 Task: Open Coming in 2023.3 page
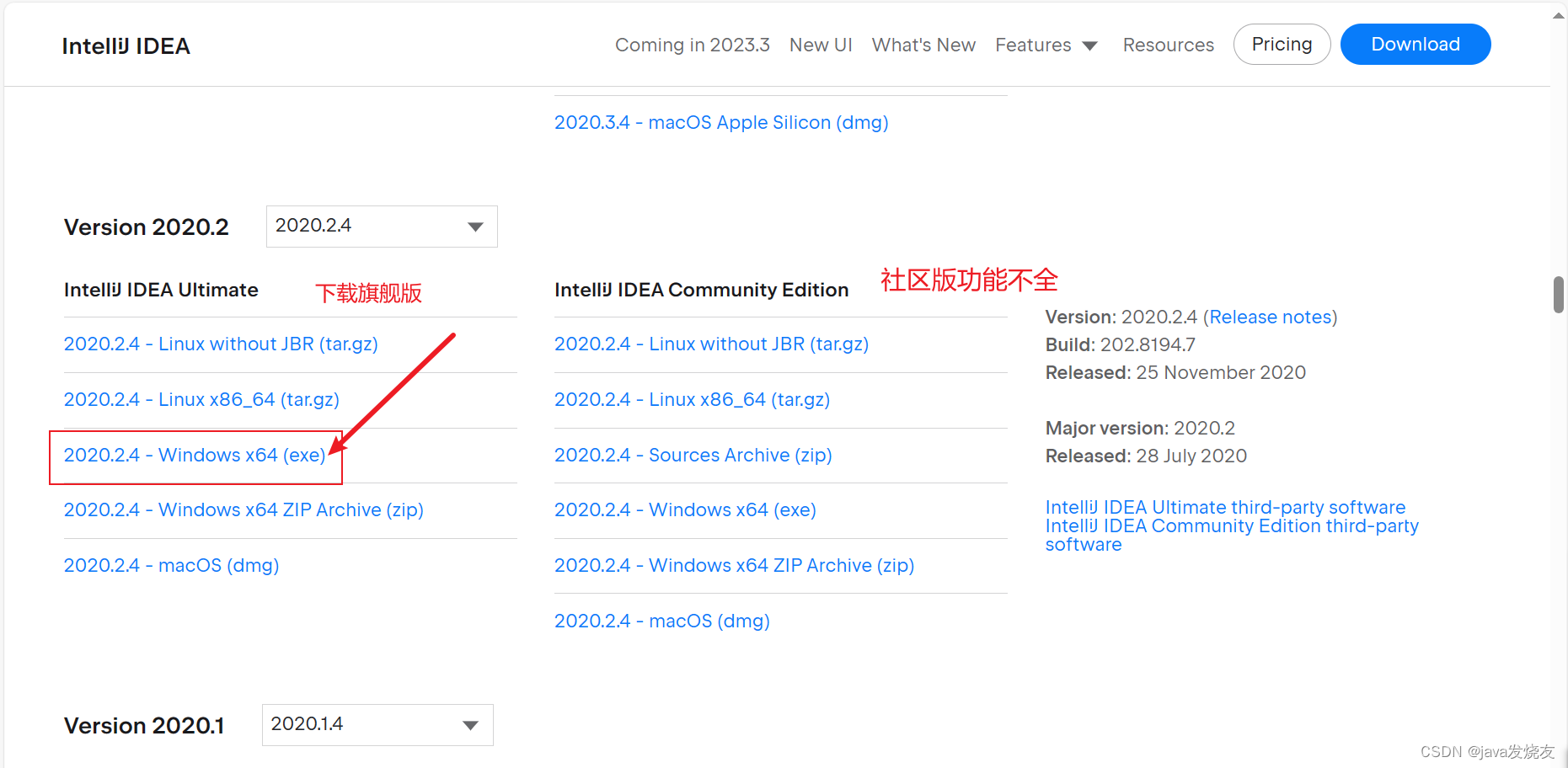coord(692,45)
